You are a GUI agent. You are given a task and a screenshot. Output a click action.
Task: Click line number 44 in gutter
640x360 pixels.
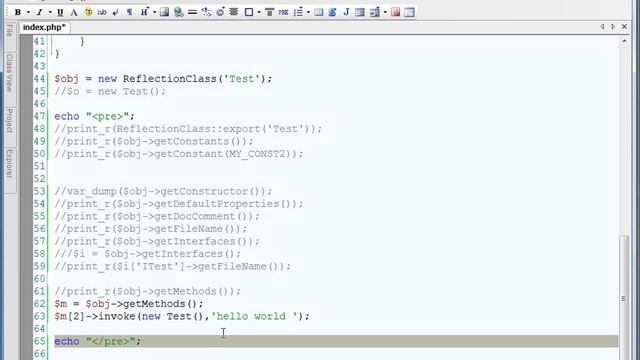point(40,79)
